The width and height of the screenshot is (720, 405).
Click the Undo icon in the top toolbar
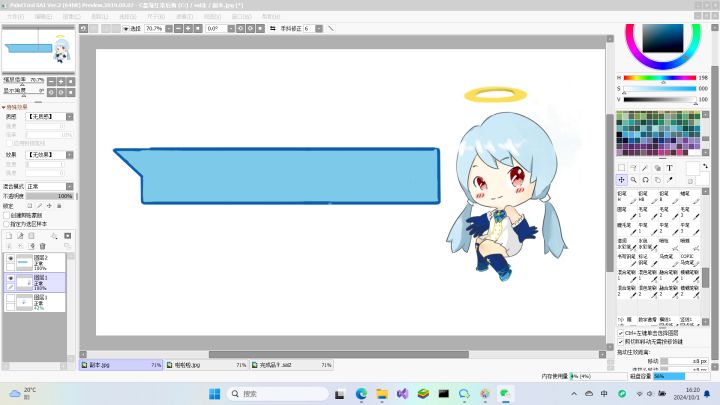(x=83, y=28)
